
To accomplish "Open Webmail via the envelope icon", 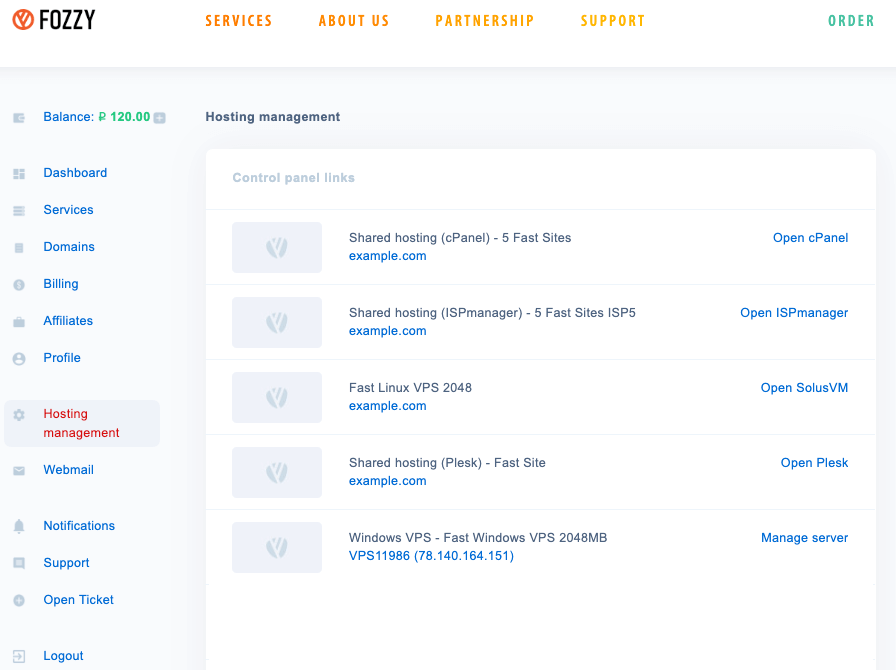I will (x=18, y=470).
